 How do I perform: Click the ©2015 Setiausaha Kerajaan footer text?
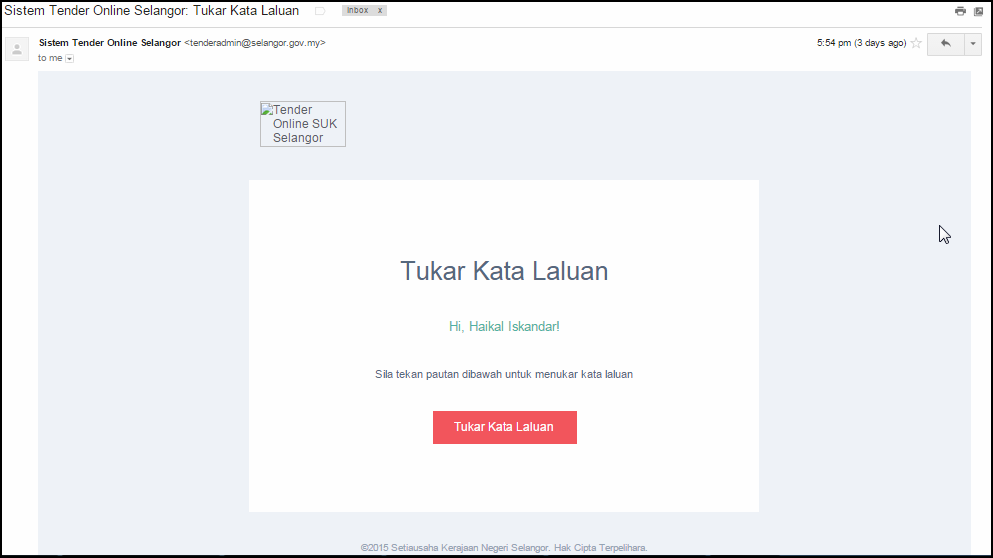pos(504,547)
